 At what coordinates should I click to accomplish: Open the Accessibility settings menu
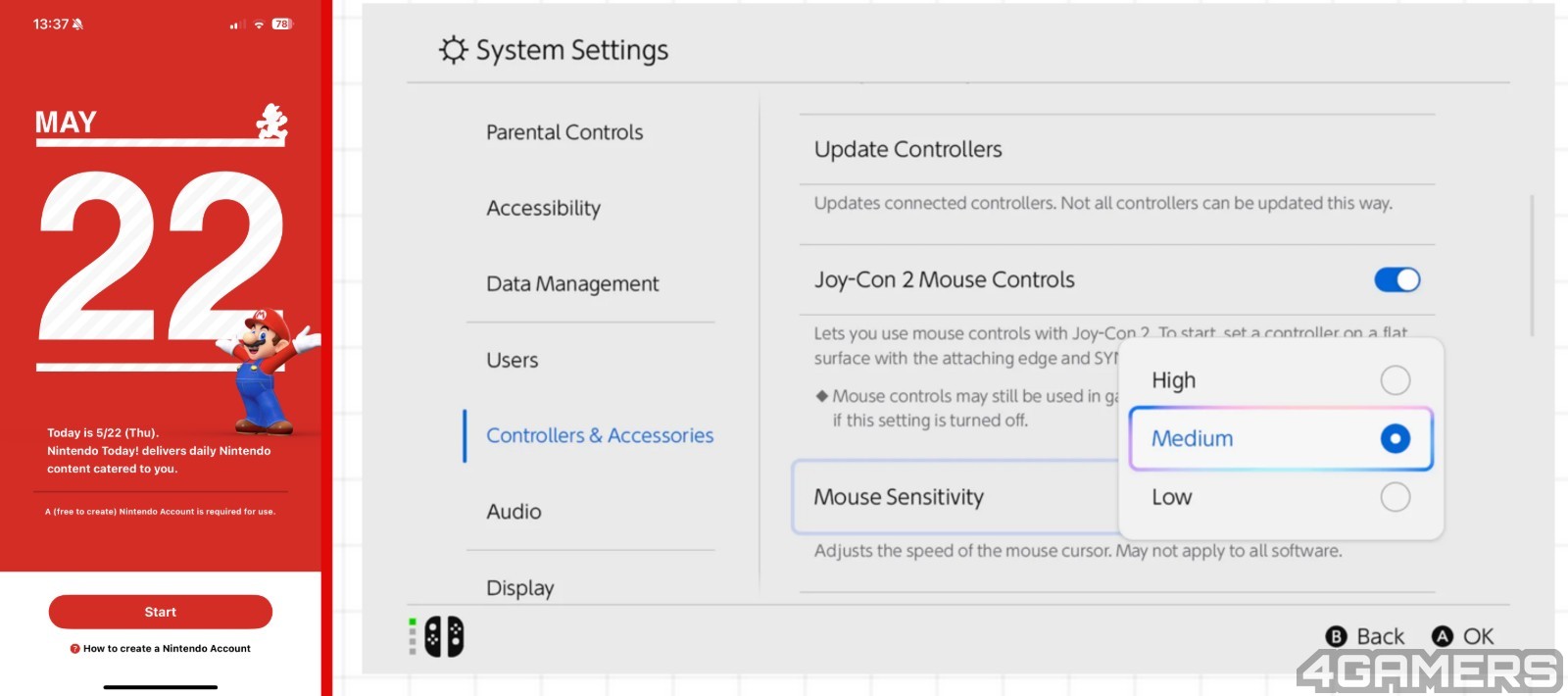543,208
